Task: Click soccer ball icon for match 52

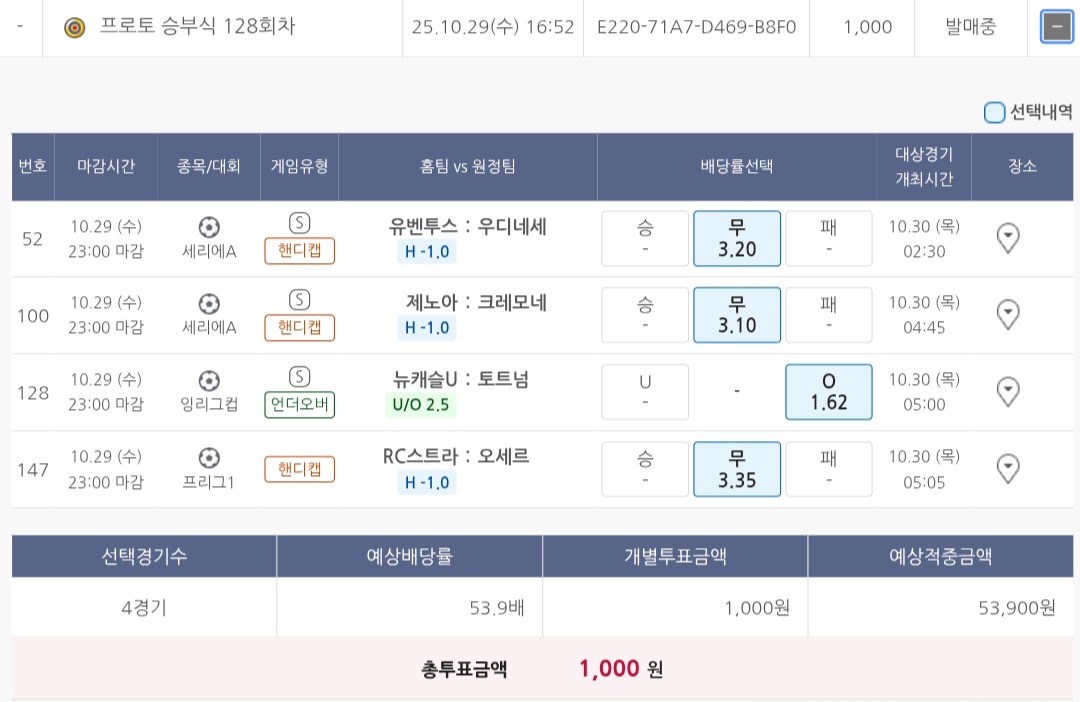Action: pyautogui.click(x=209, y=227)
